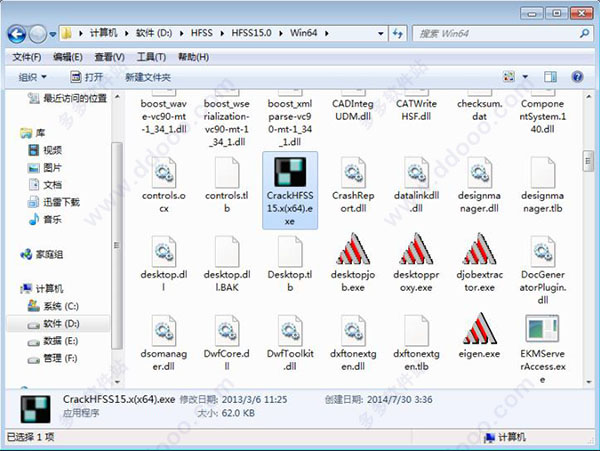
Task: Select the designmanager.dll file icon
Action: (x=479, y=173)
